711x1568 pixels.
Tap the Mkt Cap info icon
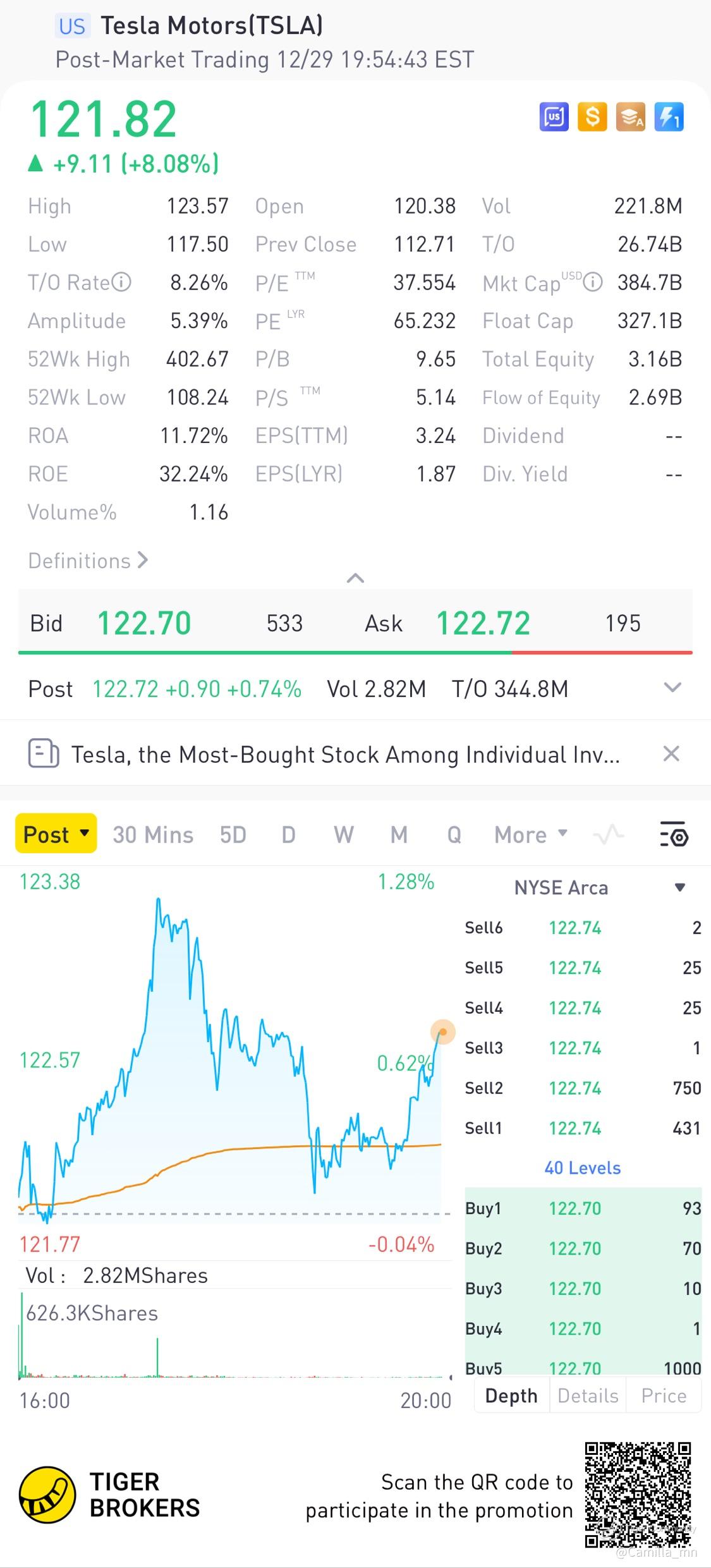[x=593, y=282]
